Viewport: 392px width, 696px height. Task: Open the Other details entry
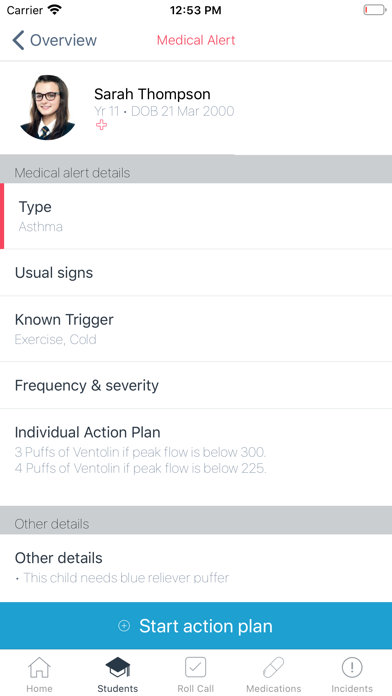point(196,568)
